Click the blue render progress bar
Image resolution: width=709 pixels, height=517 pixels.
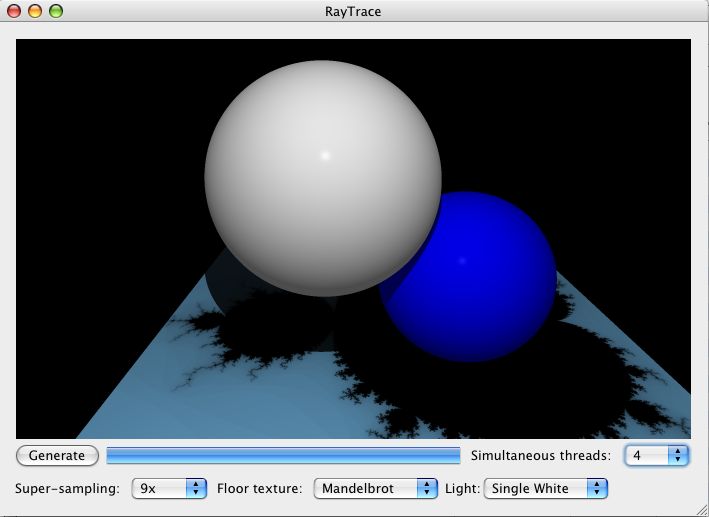click(283, 456)
